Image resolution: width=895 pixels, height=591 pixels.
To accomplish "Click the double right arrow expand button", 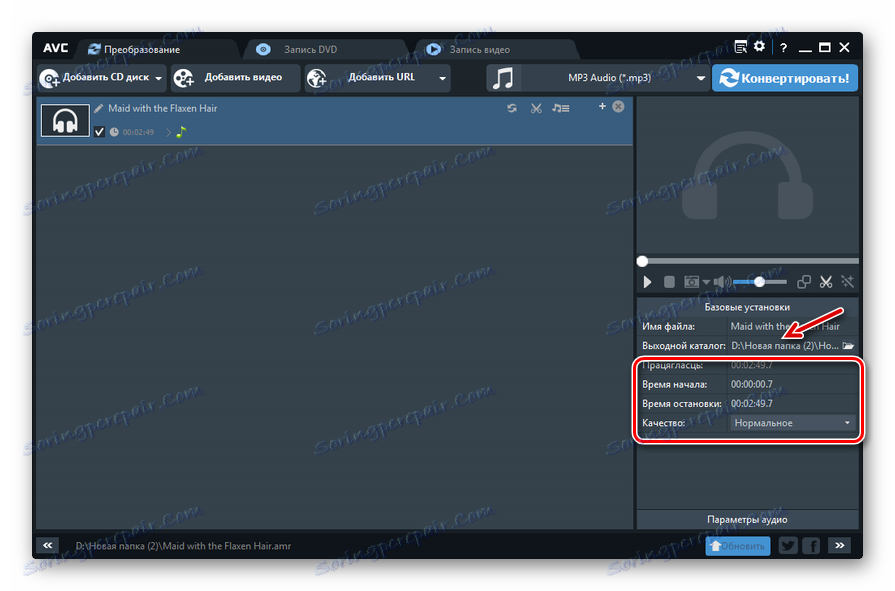I will point(840,545).
